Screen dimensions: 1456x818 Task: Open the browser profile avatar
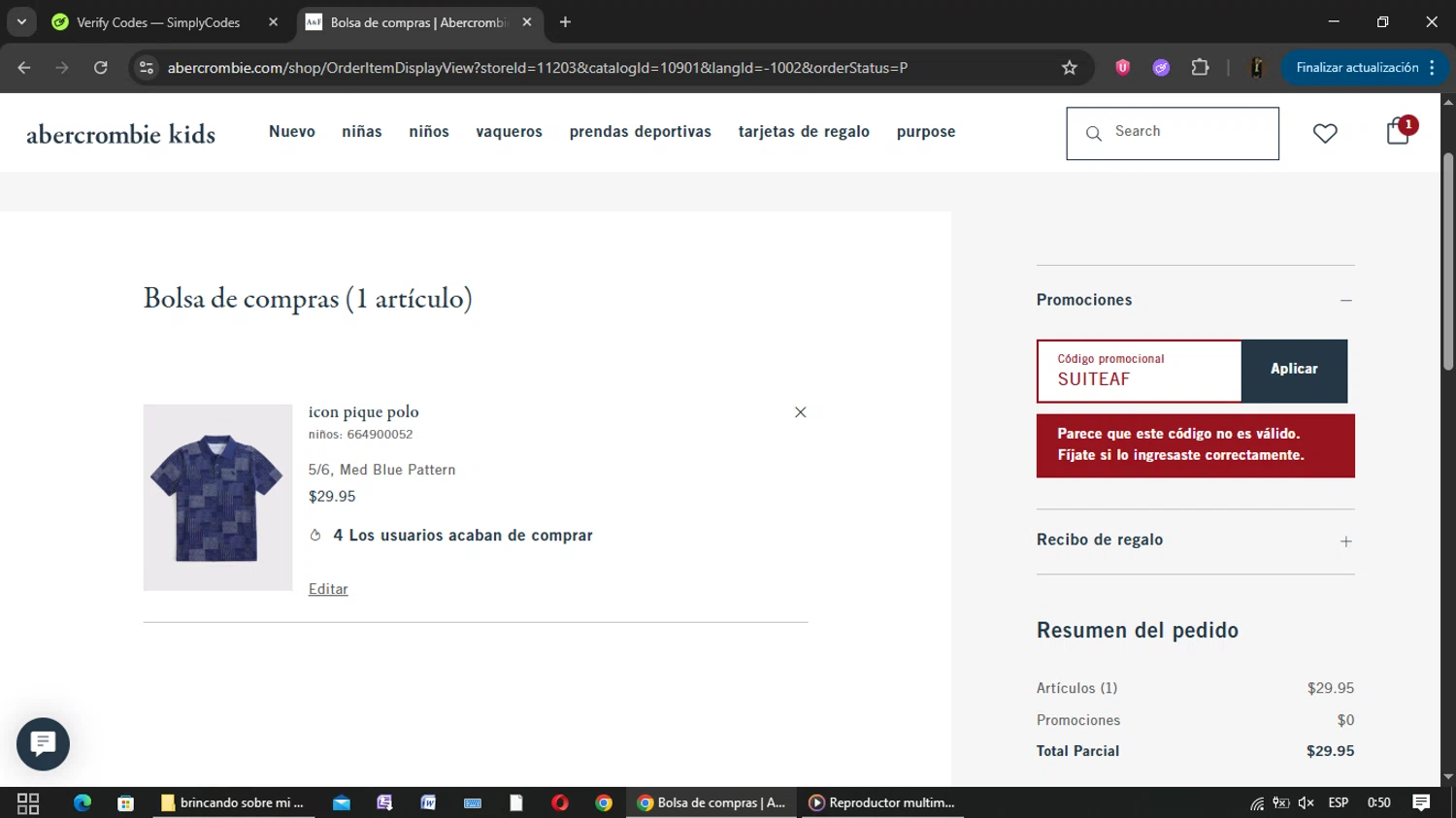coord(1257,68)
